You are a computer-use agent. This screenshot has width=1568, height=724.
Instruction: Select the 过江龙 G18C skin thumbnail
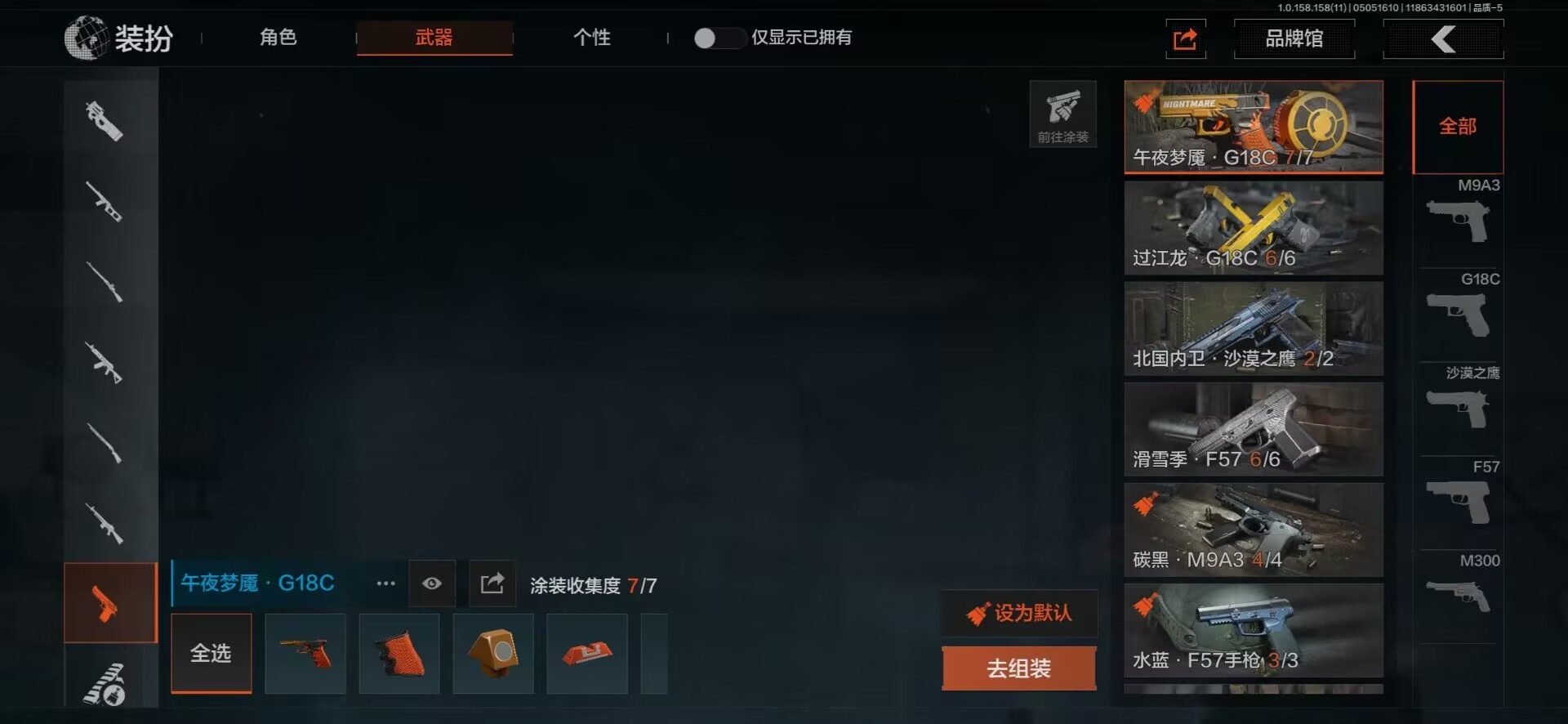1254,228
